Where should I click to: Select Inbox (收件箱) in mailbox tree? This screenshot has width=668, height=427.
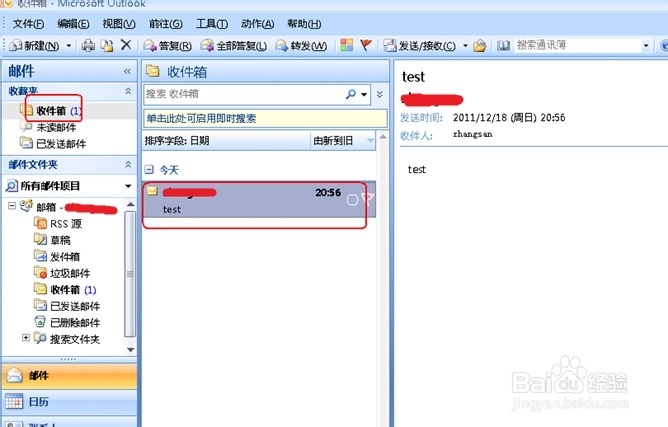pyautogui.click(x=65, y=290)
